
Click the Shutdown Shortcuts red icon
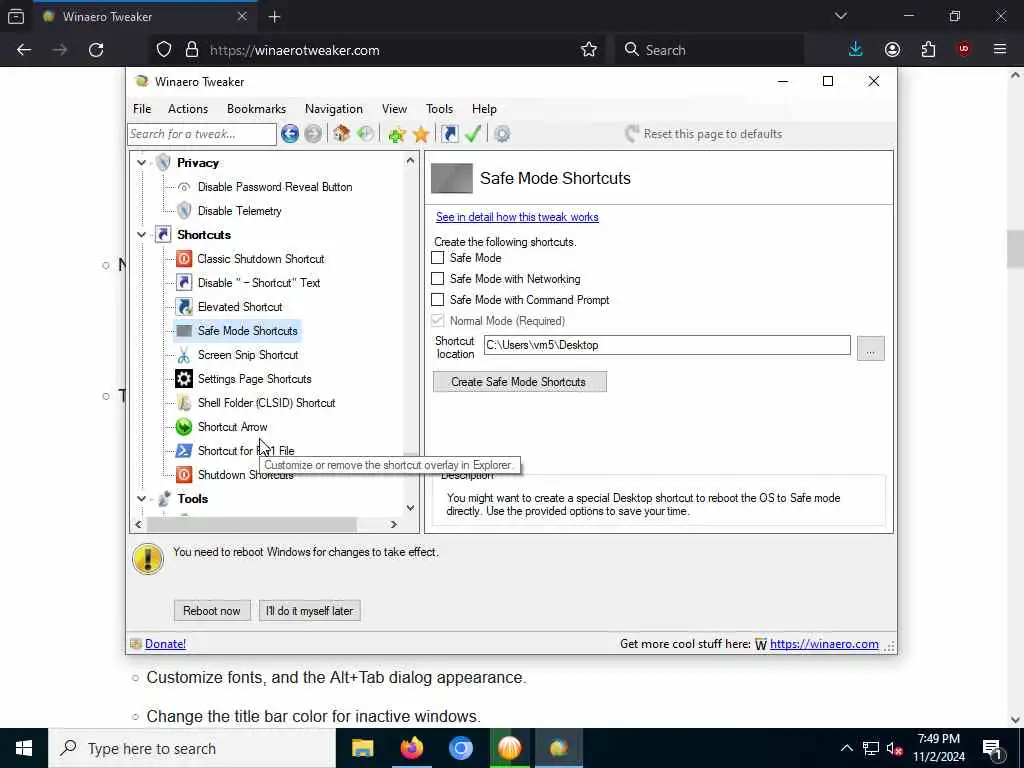click(184, 475)
